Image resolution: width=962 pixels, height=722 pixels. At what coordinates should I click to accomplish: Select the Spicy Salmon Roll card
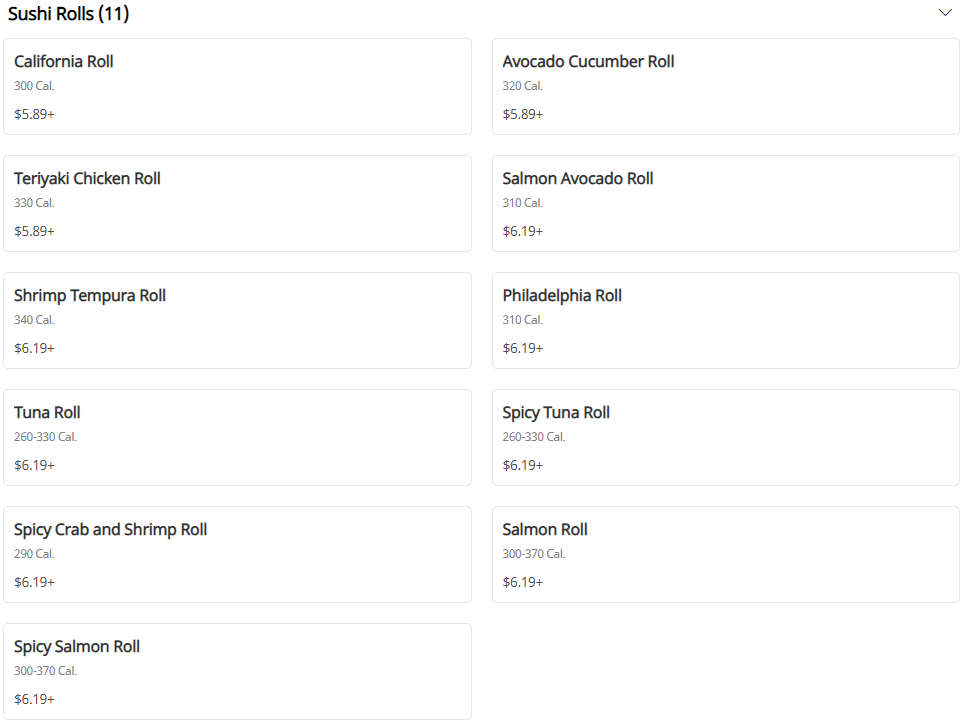click(237, 671)
